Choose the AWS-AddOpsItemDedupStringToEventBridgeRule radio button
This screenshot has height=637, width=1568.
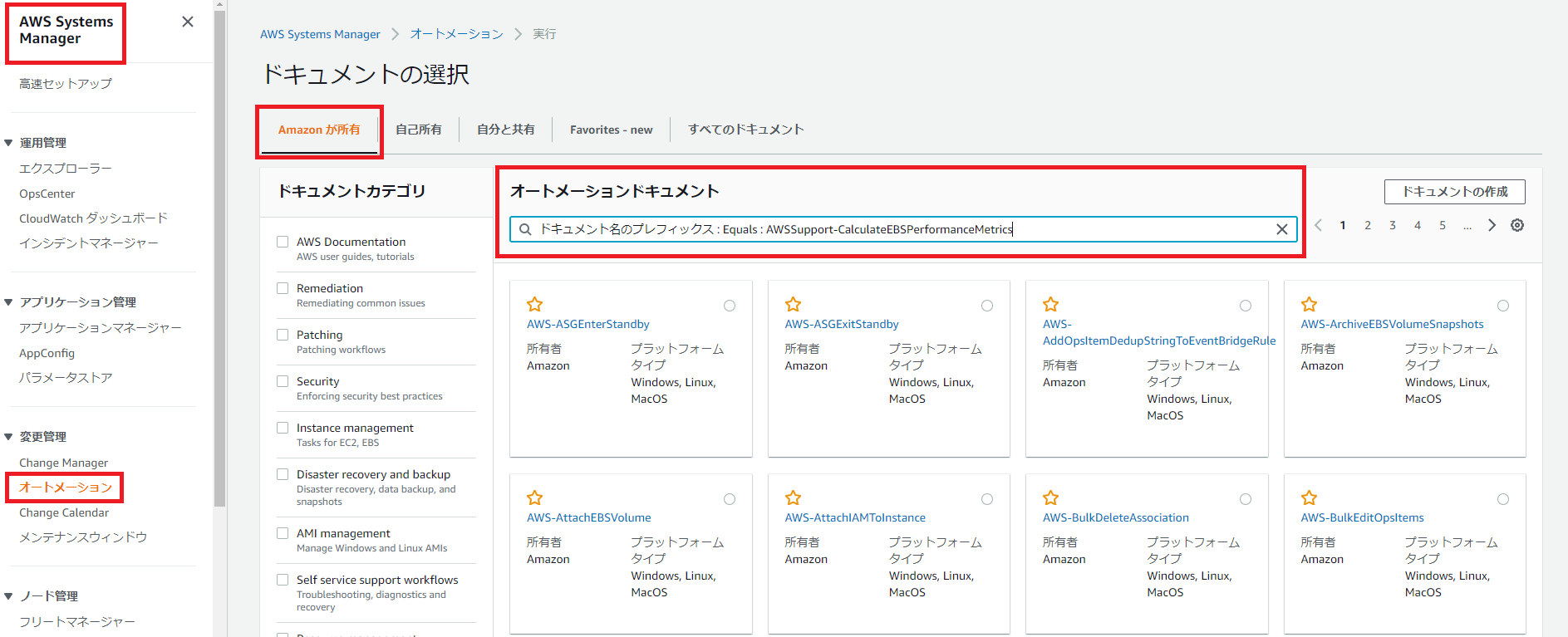click(x=1246, y=306)
